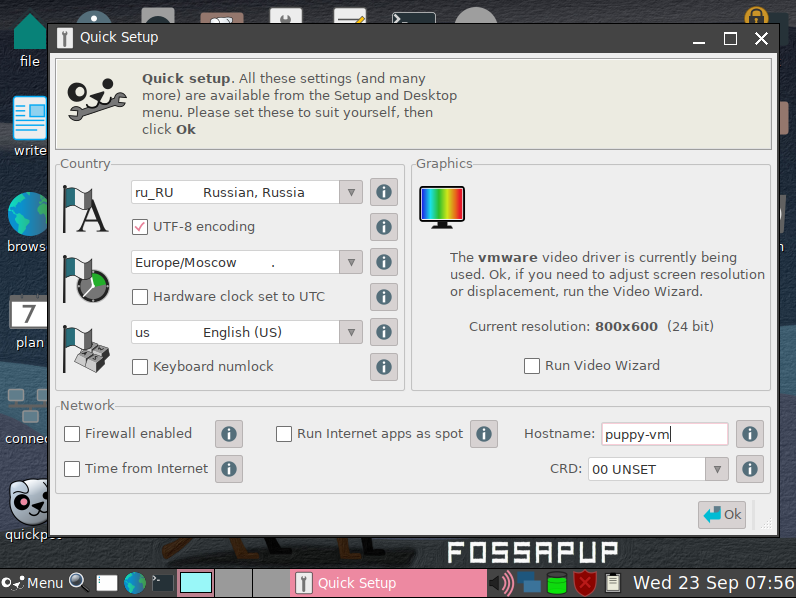Open info for Firewall enabled
796x598 pixels.
pos(229,434)
